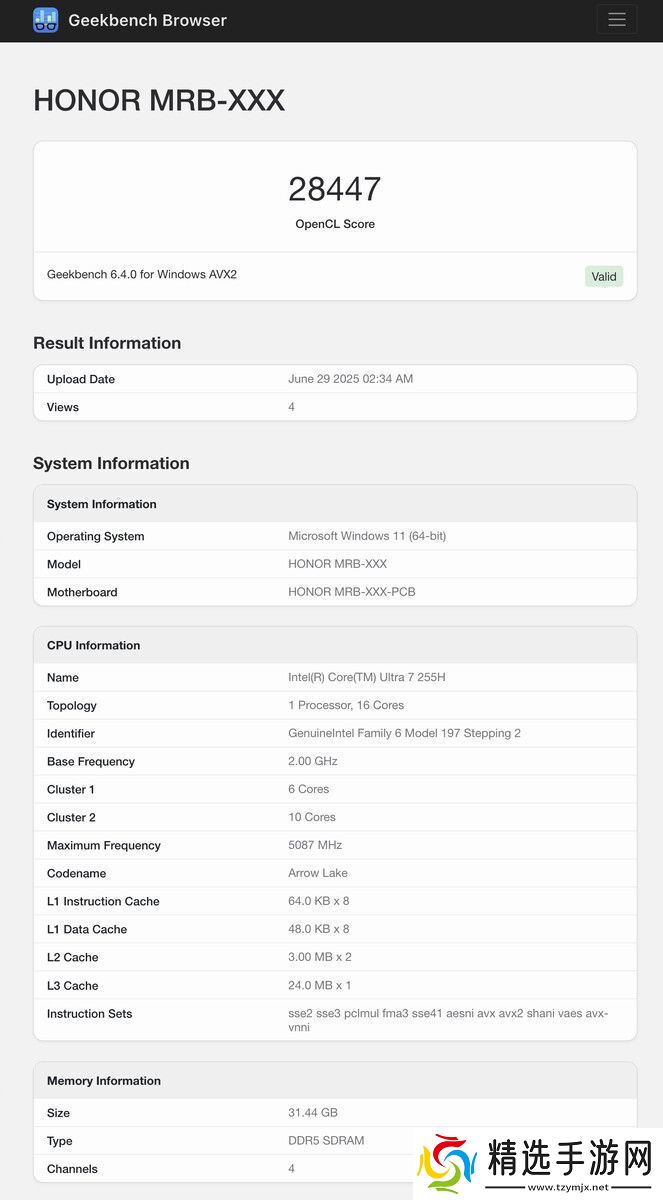Screen dimensions: 663x1200
Task: Click the Geekbench logo icon
Action: pyautogui.click(x=46, y=20)
